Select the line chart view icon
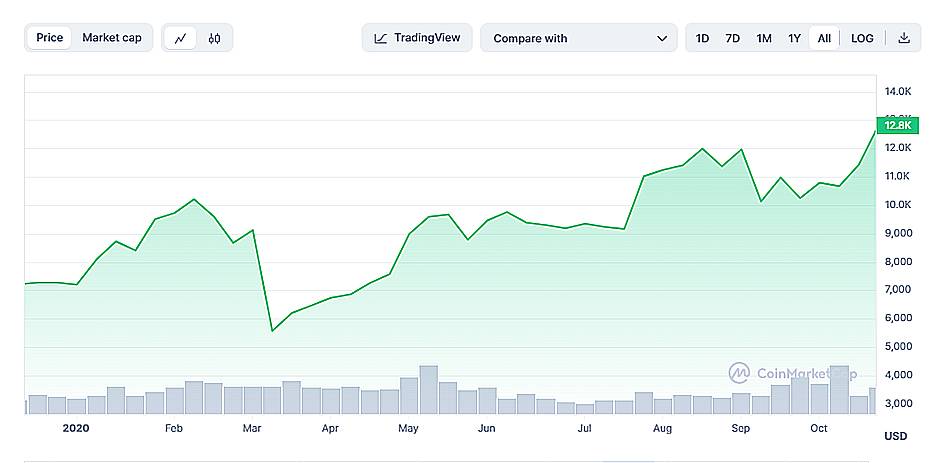 pyautogui.click(x=180, y=38)
